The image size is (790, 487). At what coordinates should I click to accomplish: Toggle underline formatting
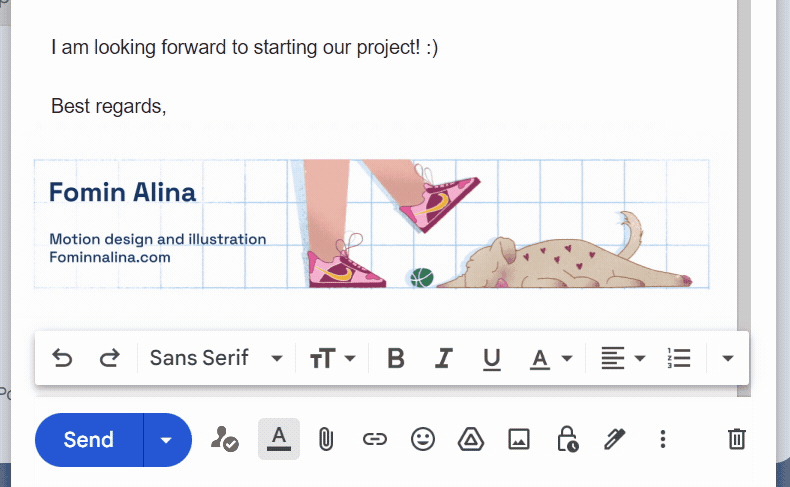491,358
